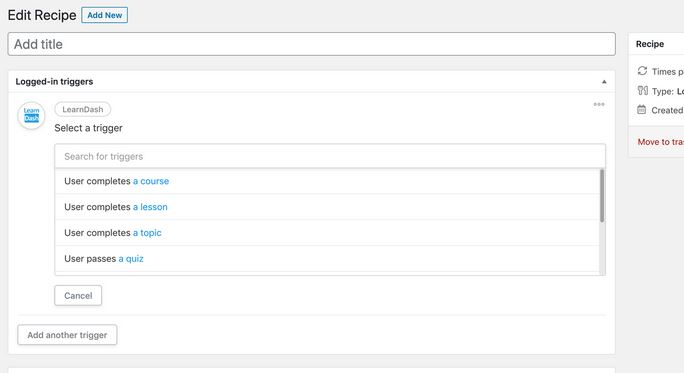Click the Created calendar icon

pyautogui.click(x=641, y=110)
